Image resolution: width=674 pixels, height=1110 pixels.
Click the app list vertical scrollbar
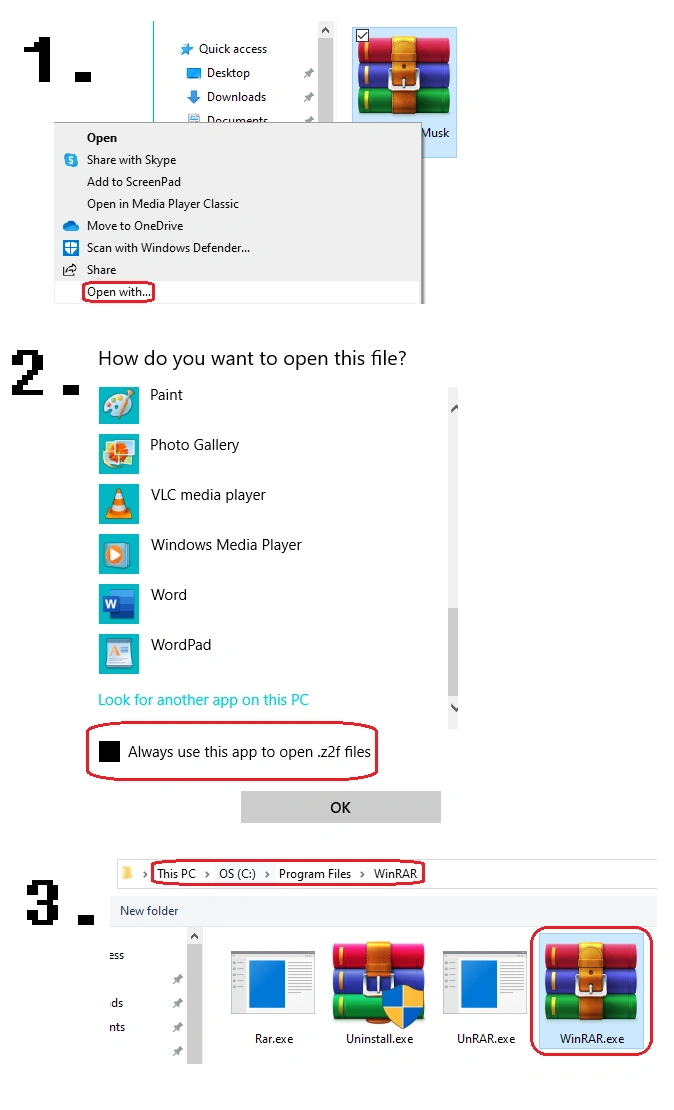[x=453, y=558]
